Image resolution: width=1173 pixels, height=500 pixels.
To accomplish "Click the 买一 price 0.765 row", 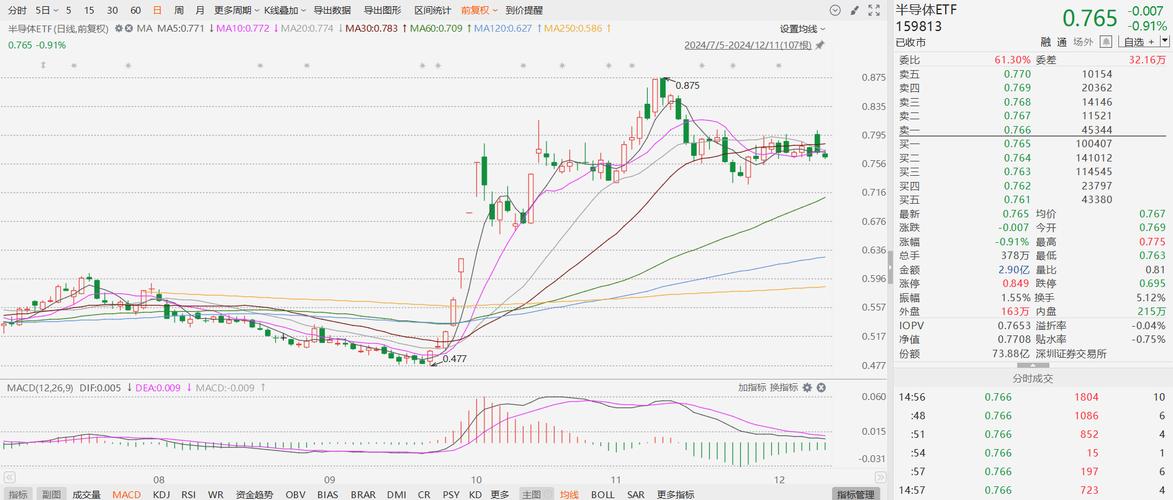I will [x=1032, y=143].
